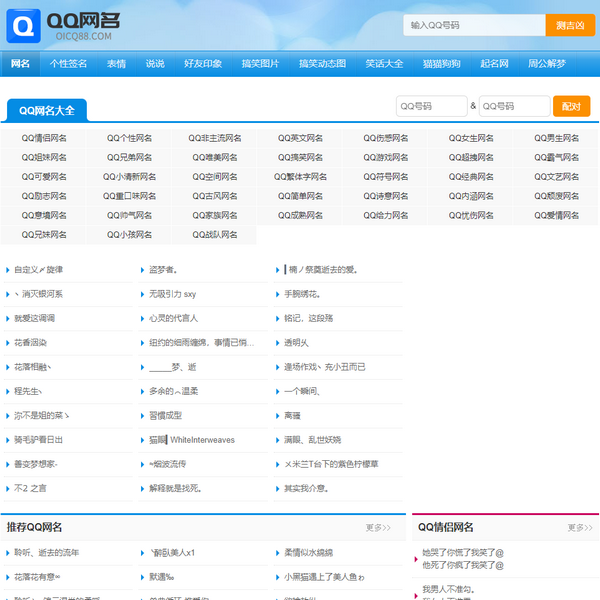
Task: Expand 更多>> in QQ情侣网名 section
Action: point(580,527)
